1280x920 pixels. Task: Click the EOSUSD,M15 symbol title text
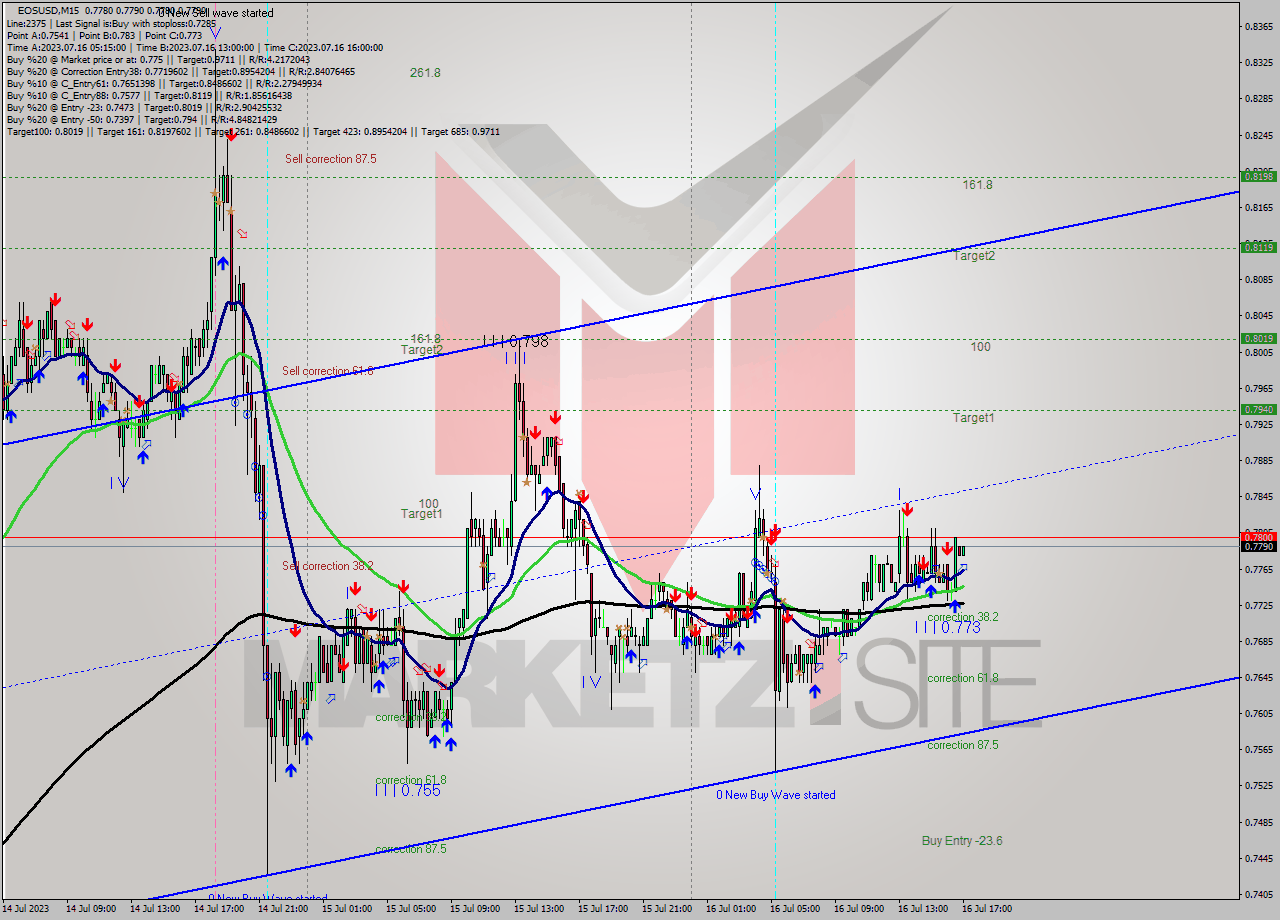(x=46, y=11)
